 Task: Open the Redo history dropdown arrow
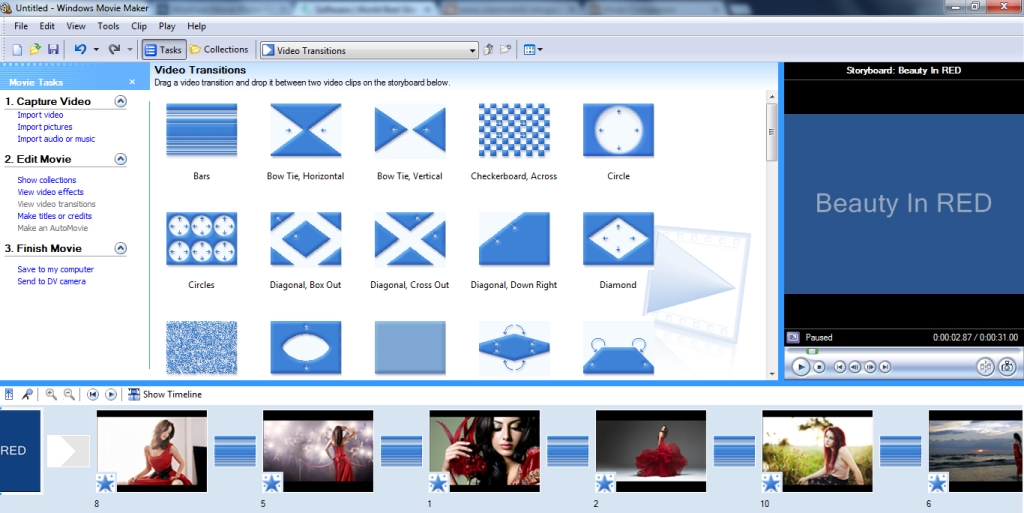click(x=130, y=50)
